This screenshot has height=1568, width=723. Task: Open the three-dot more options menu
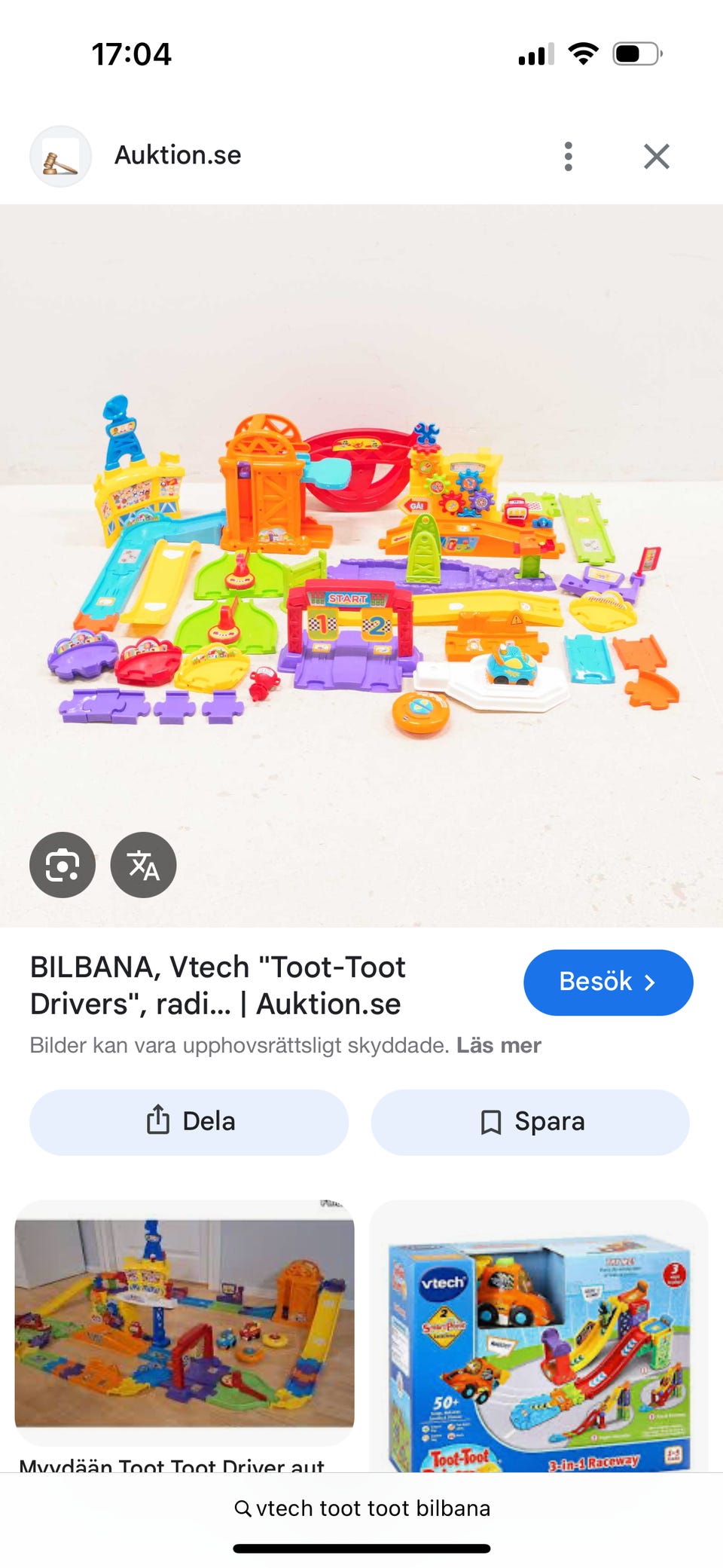[x=569, y=156]
